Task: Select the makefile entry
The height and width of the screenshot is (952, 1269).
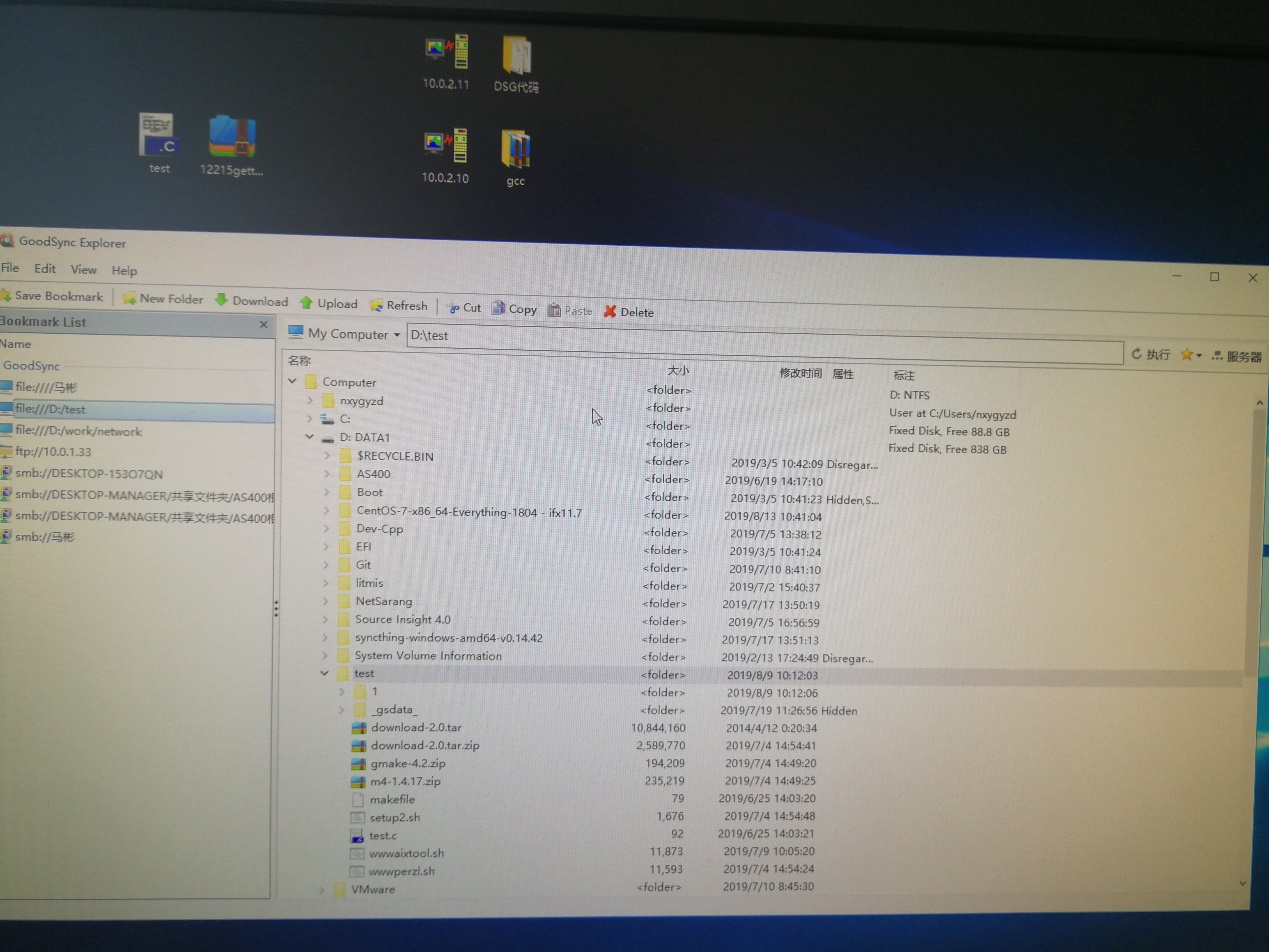Action: click(392, 799)
